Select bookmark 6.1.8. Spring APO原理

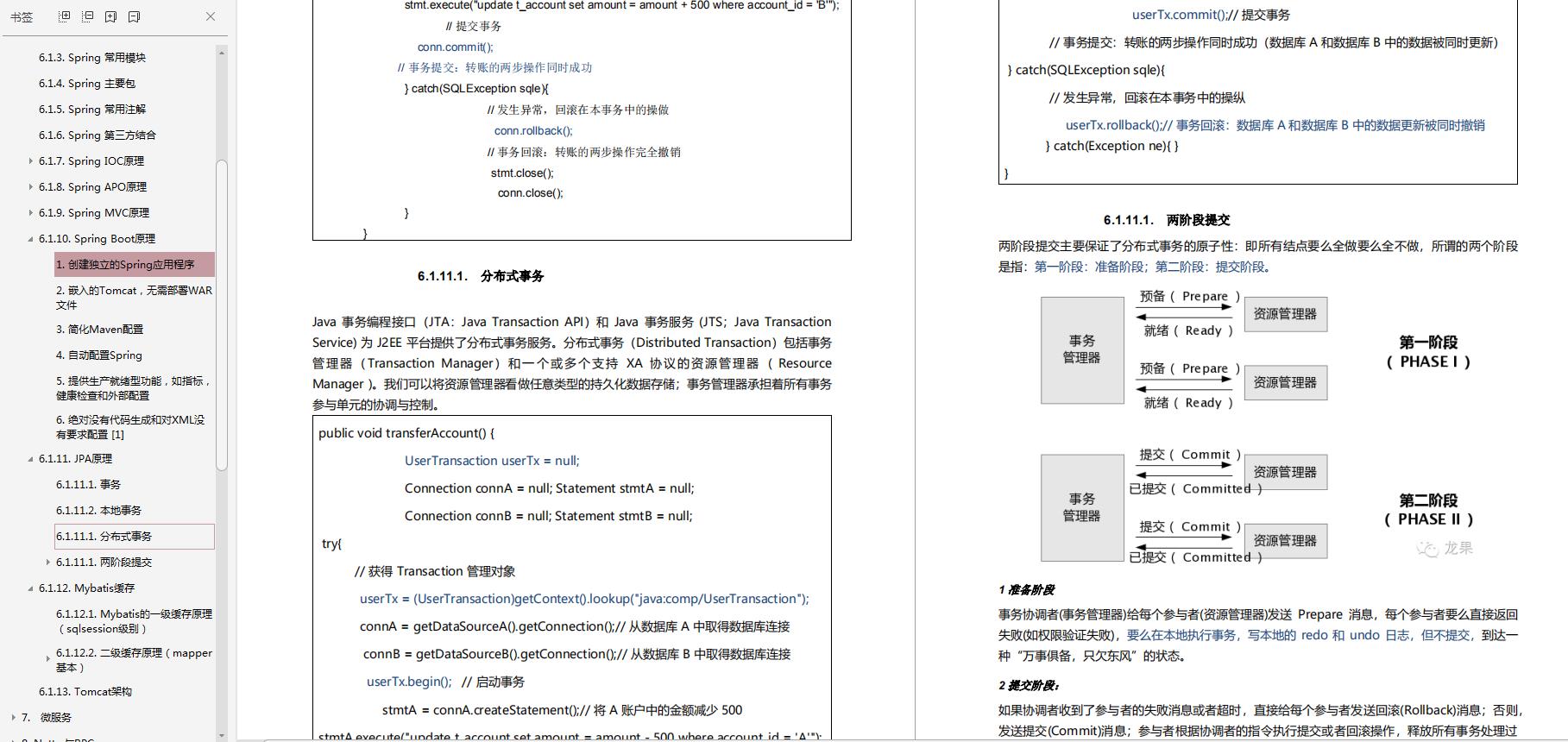pyautogui.click(x=92, y=186)
